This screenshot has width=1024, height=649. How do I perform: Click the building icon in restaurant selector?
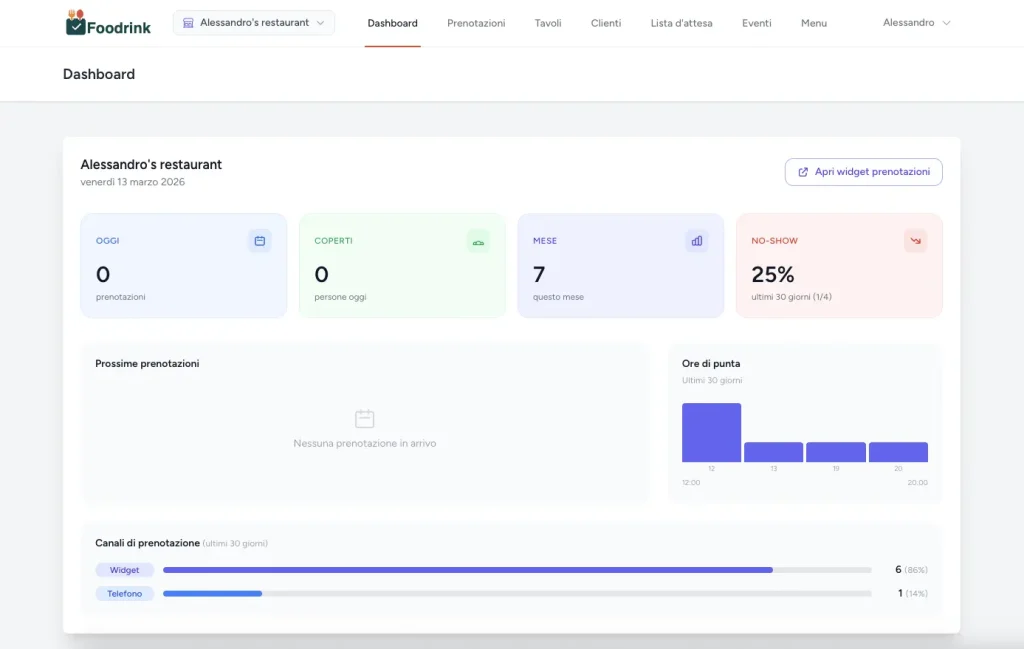[x=188, y=23]
